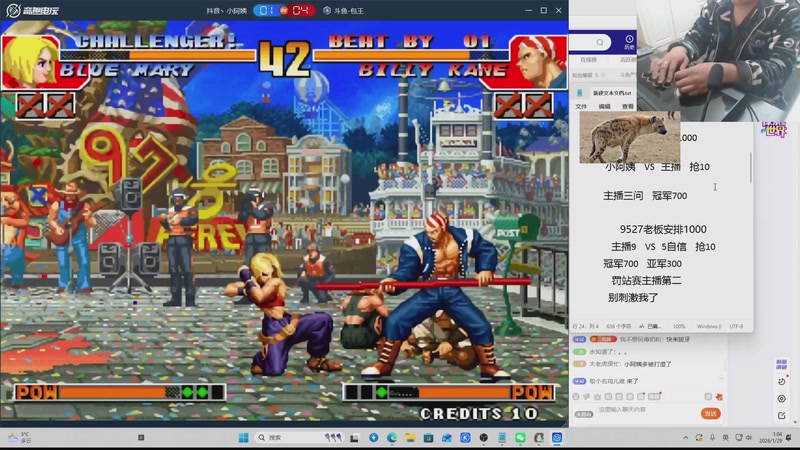
Task: Click the hyena picture thumbnail
Action: point(630,137)
